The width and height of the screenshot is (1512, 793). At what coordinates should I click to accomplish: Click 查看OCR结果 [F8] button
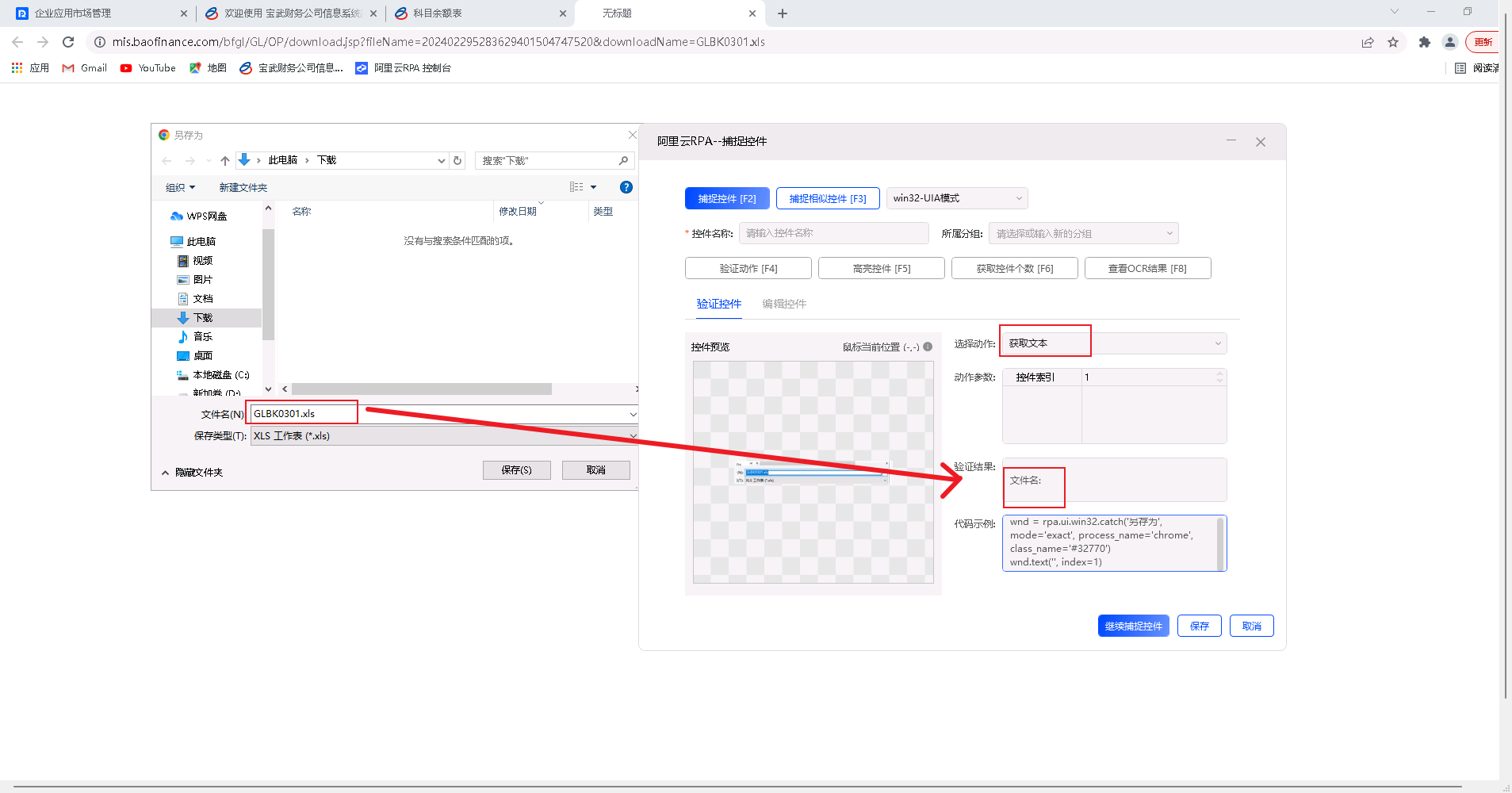tap(1147, 269)
